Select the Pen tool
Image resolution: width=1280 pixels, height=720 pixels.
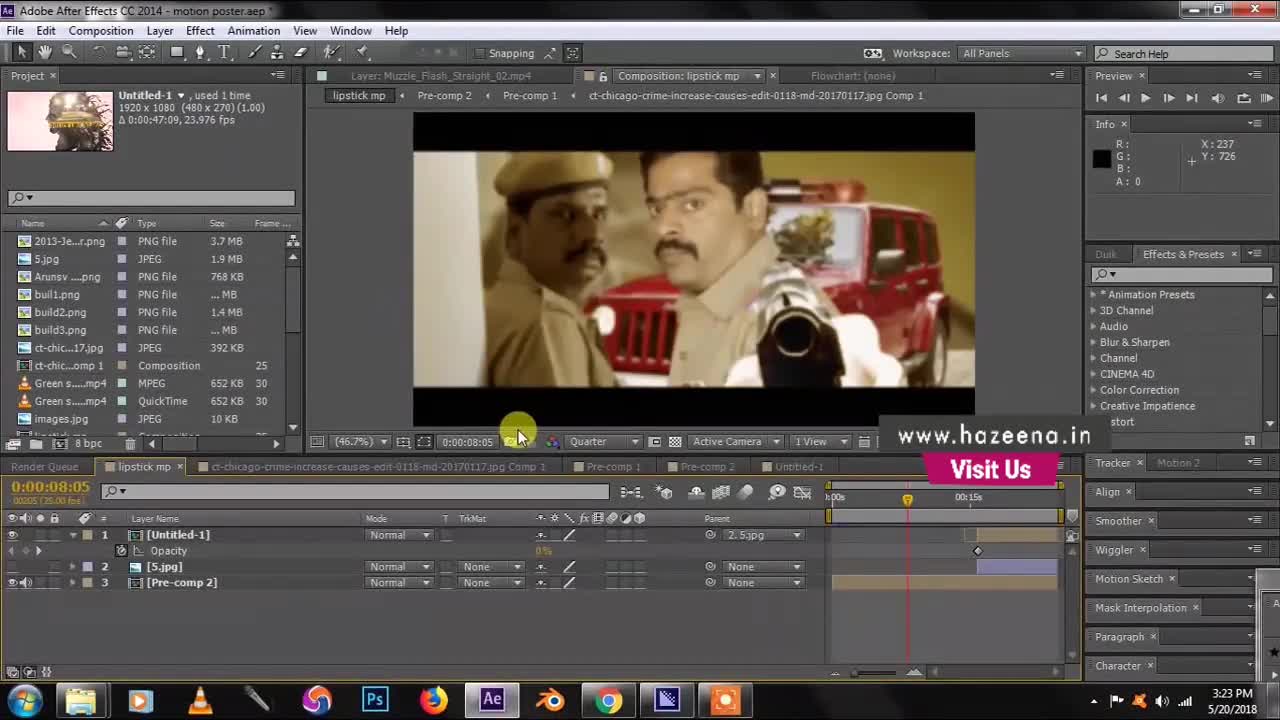pos(201,53)
